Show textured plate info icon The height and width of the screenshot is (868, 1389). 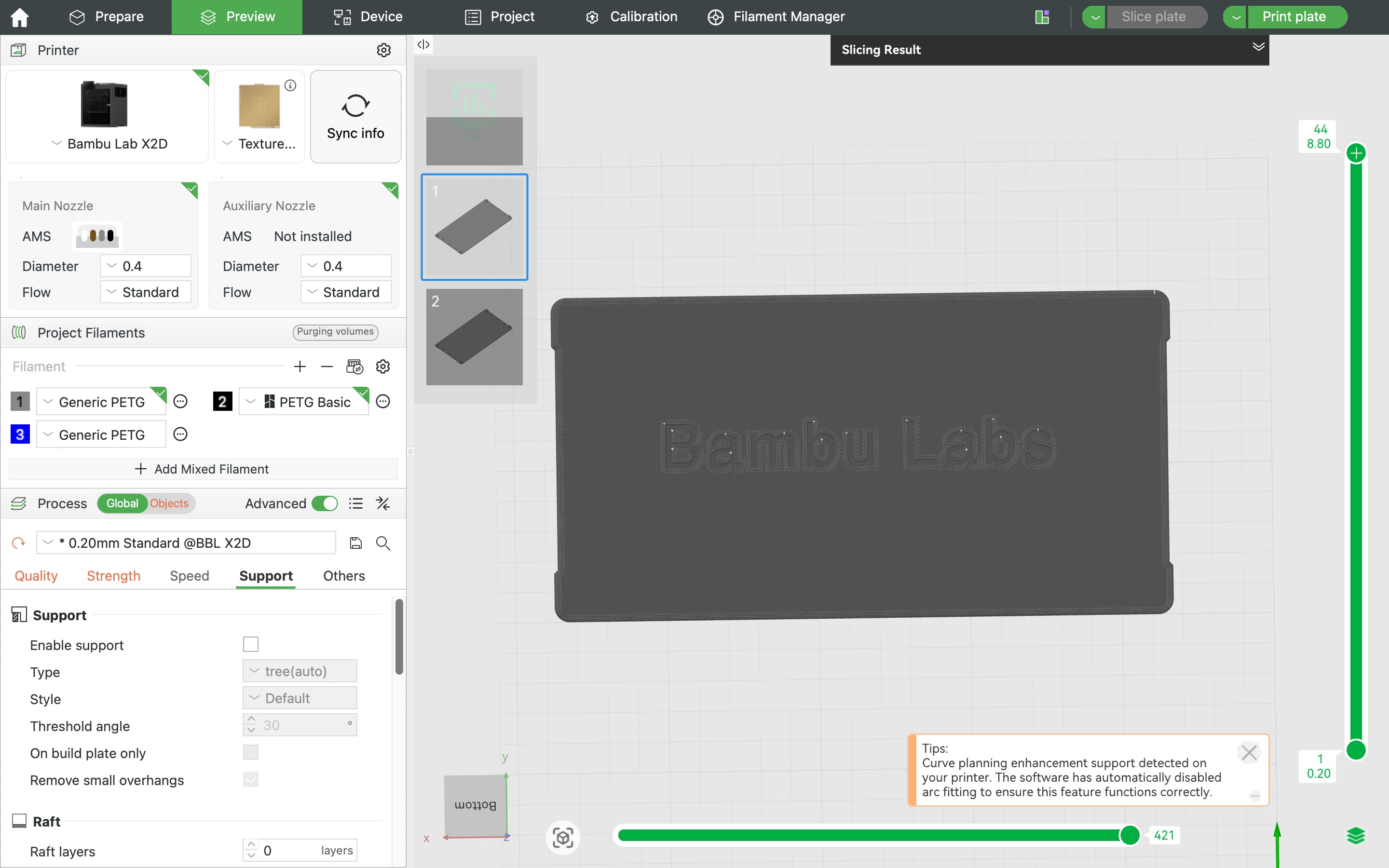tap(290, 85)
